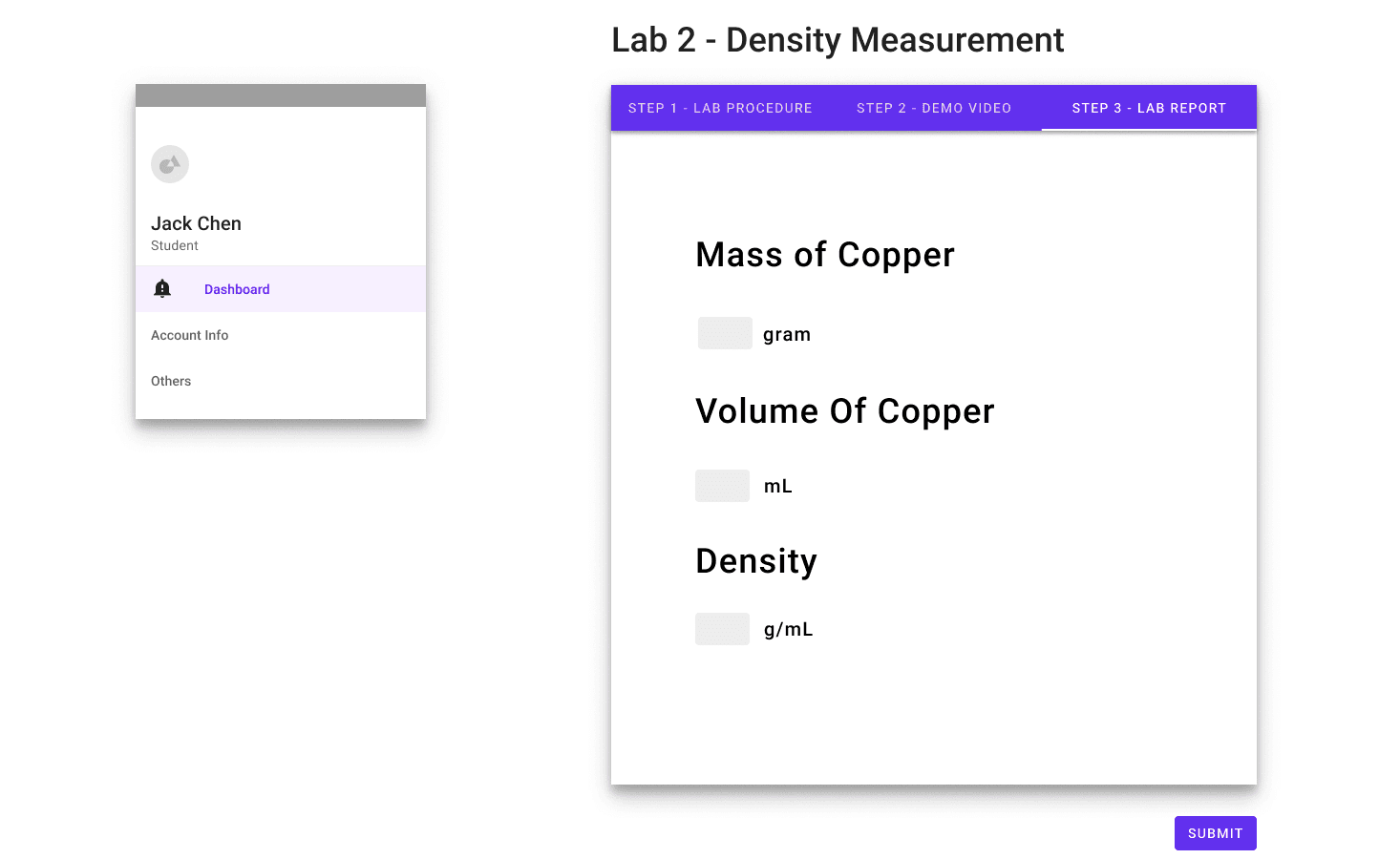Click the Mass of Copper heading
Screen dimensions: 1400x859
(825, 254)
